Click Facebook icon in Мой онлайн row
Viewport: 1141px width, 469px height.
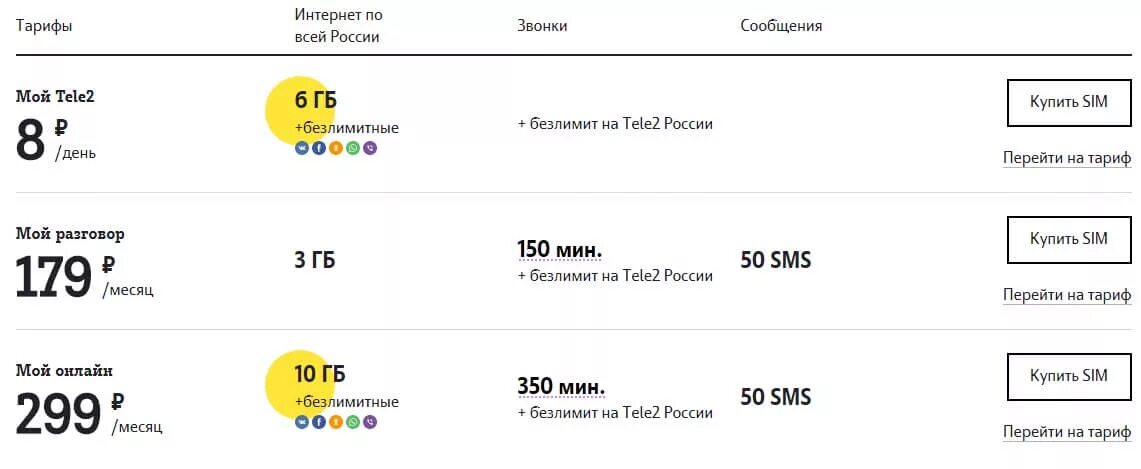pyautogui.click(x=319, y=422)
